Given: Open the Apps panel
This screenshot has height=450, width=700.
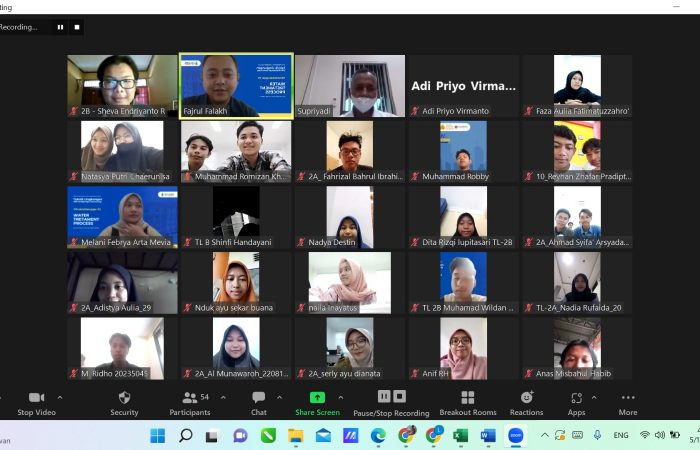Looking at the screenshot, I should (x=576, y=398).
